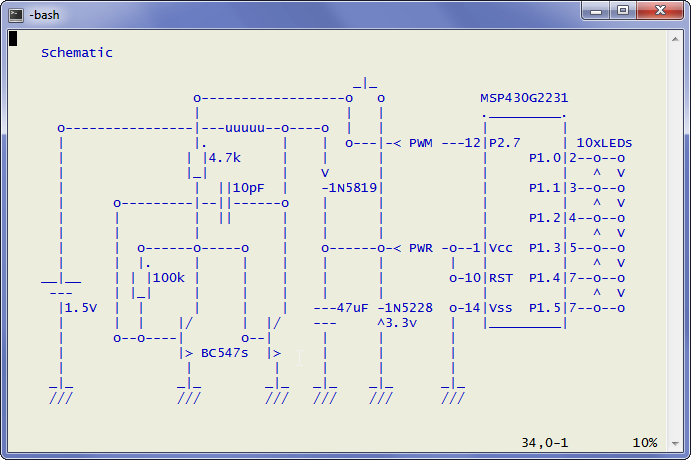Click the '1.5V' battery label
This screenshot has width=691, height=460.
[x=81, y=308]
